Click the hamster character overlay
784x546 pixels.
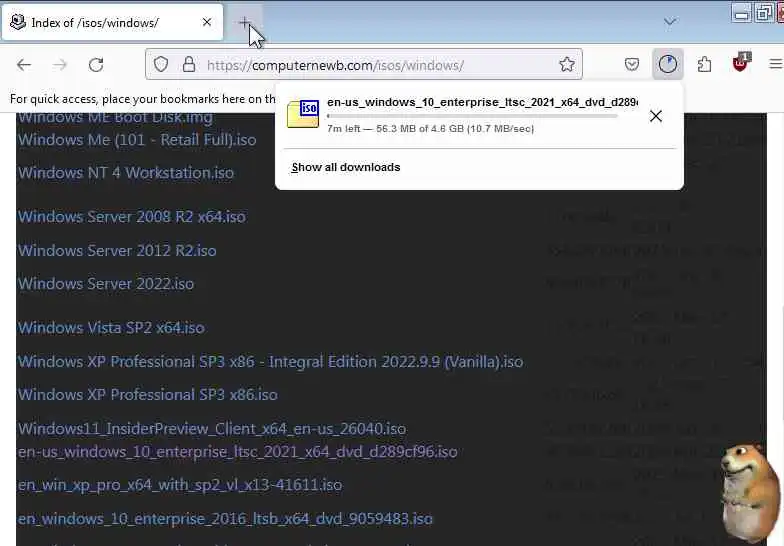[x=748, y=492]
